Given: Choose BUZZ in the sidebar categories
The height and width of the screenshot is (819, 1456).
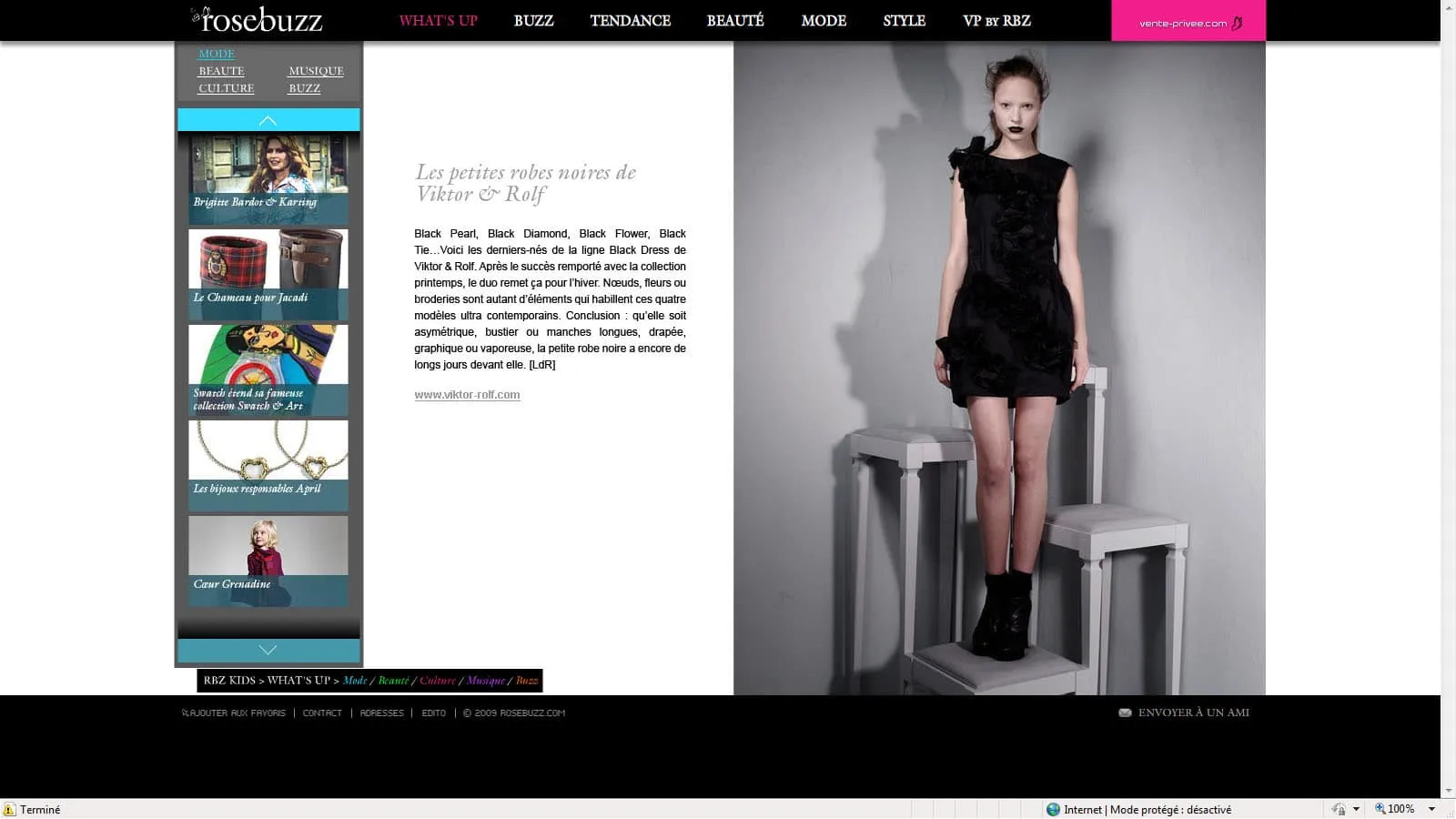Looking at the screenshot, I should pos(304,88).
